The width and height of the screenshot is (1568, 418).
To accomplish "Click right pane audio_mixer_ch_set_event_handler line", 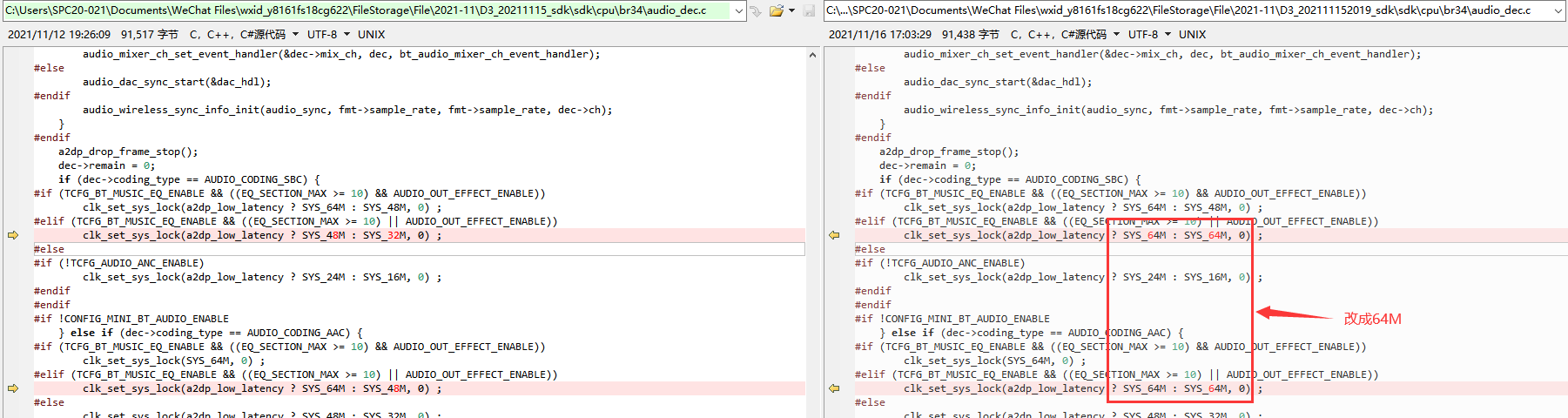I will [x=1162, y=54].
